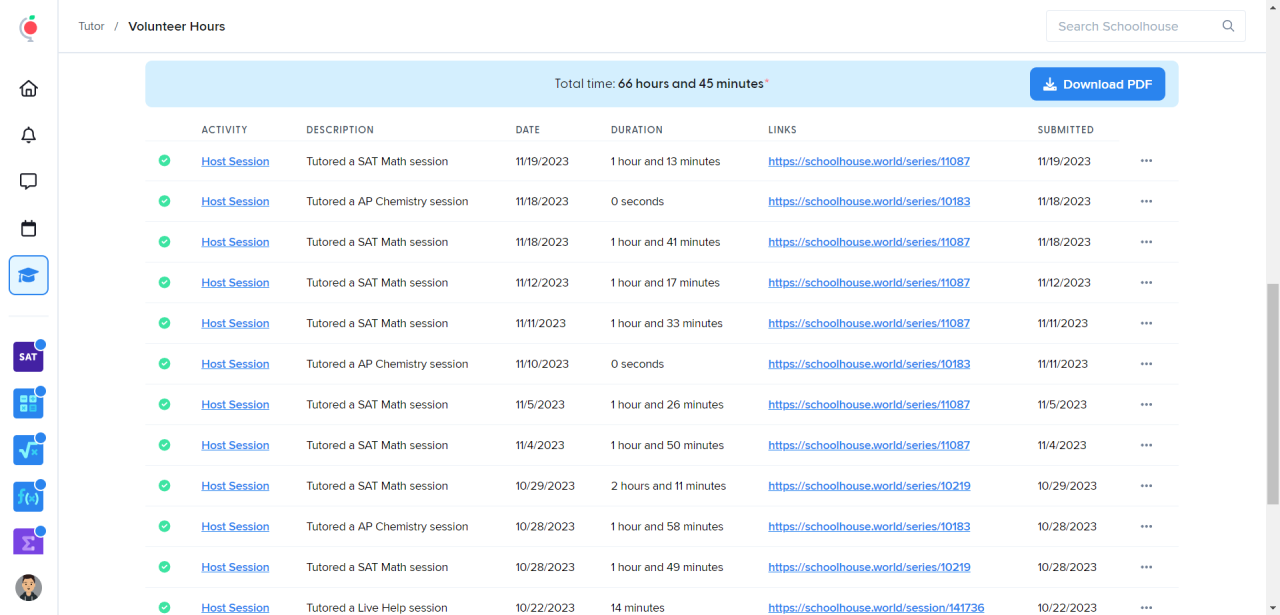The height and width of the screenshot is (615, 1280).
Task: Click the search magnifier icon
Action: click(1228, 26)
